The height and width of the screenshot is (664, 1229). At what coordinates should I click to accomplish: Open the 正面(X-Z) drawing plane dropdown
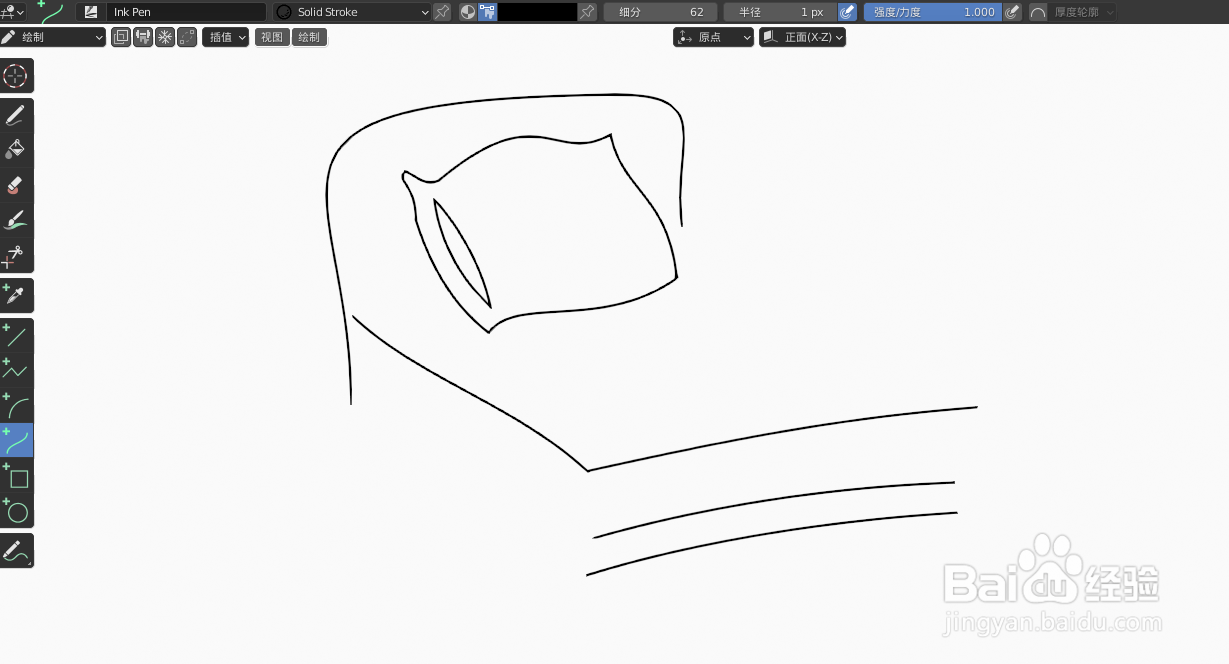(x=803, y=37)
